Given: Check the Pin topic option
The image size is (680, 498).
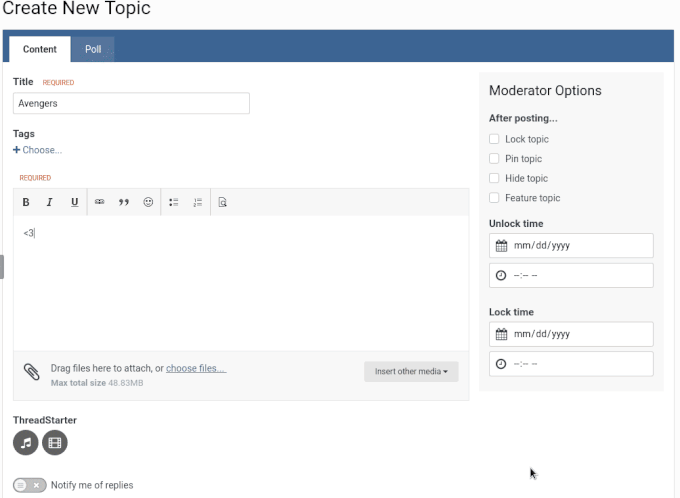Looking at the screenshot, I should [494, 159].
